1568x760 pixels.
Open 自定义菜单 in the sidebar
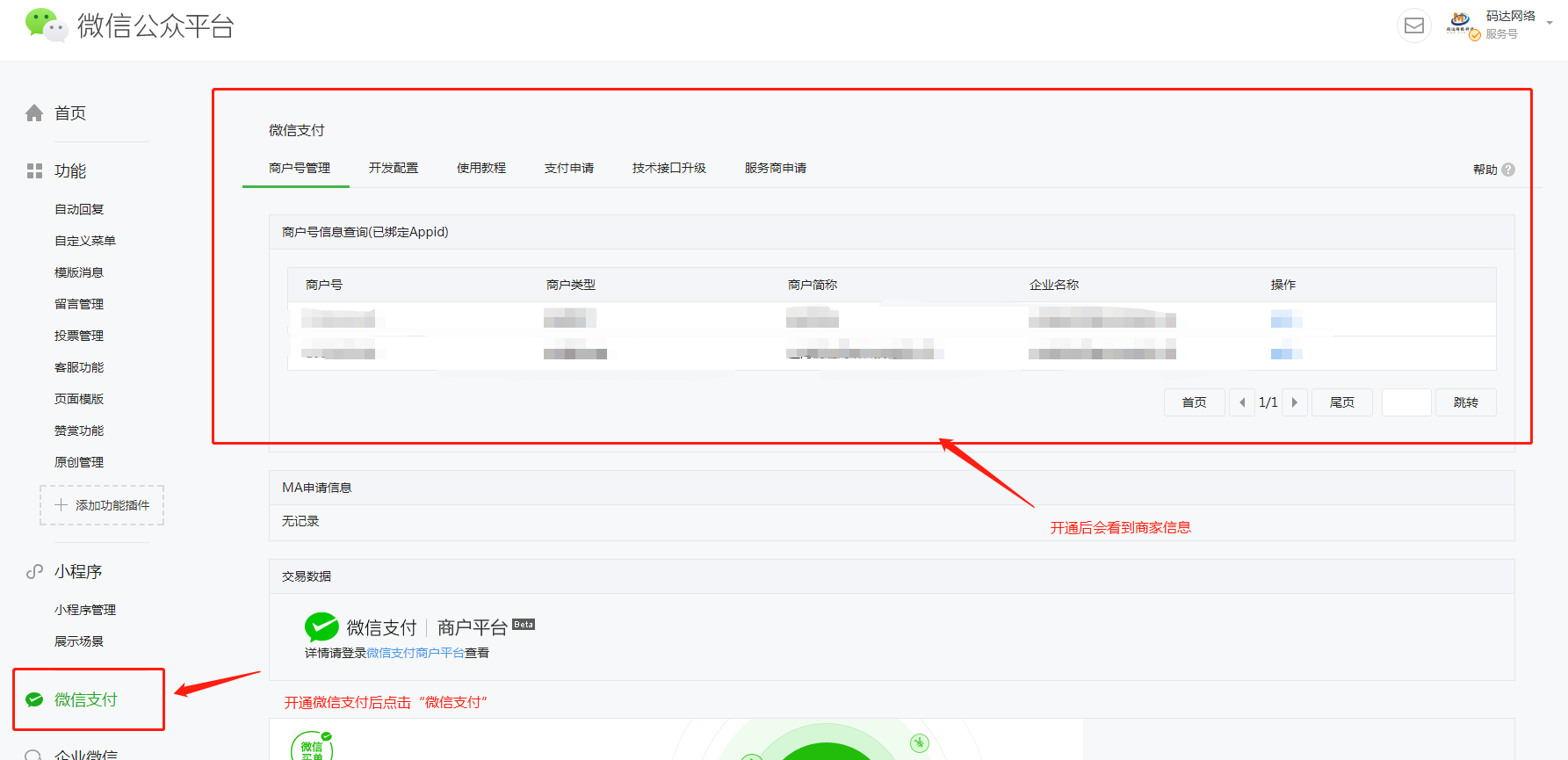[85, 241]
